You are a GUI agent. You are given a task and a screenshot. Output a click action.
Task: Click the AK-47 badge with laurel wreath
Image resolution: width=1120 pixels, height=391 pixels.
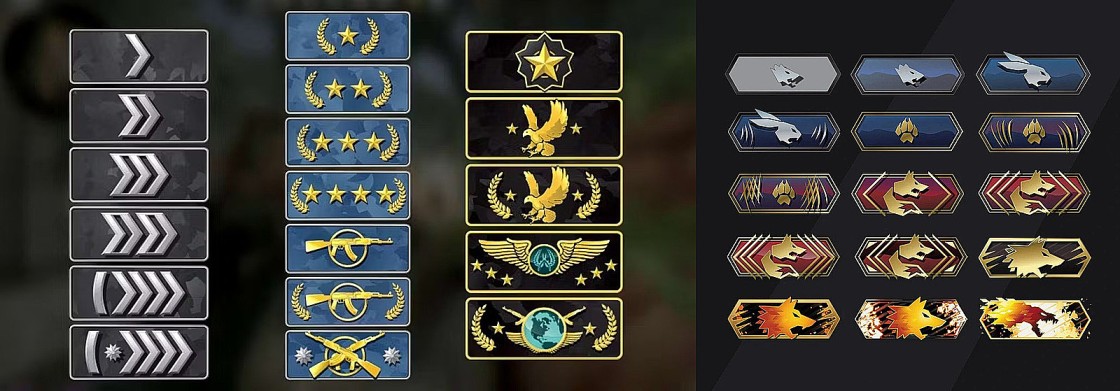pos(348,302)
